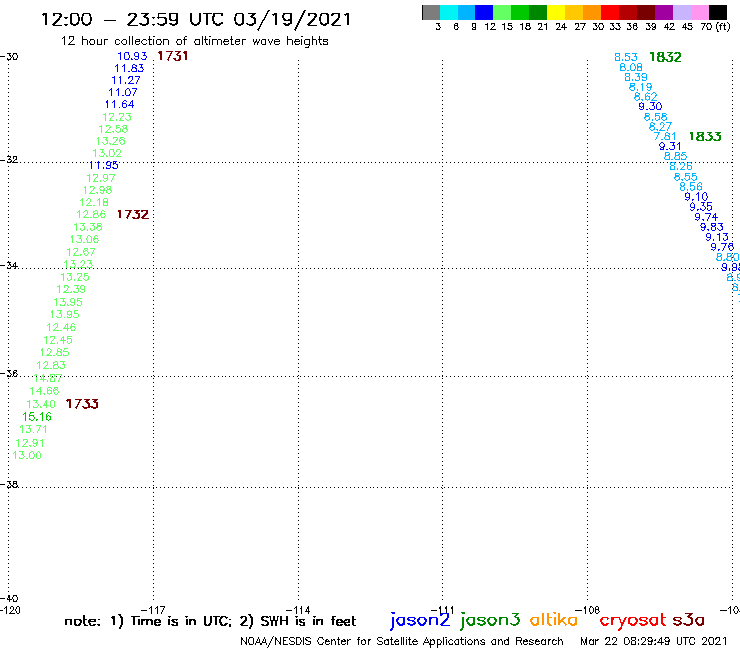Screen dimensions: 740x650
Task: Click the date range title '12:00 – 23:59 UTC 03/19/2021'
Action: click(196, 19)
